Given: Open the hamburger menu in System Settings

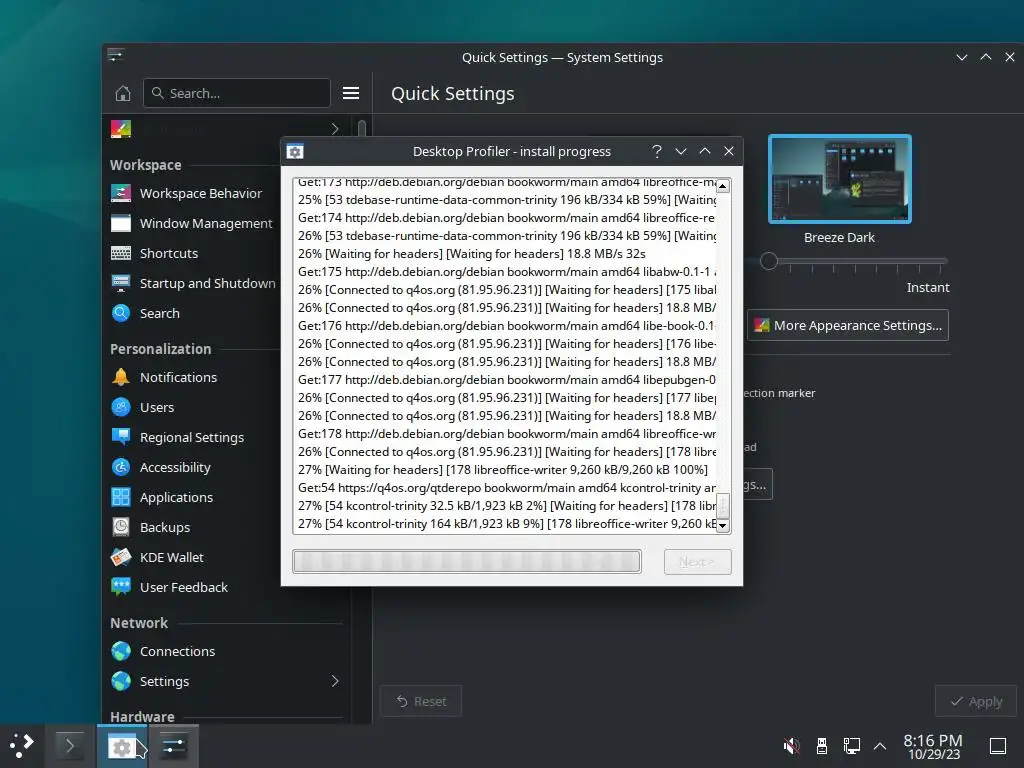Looking at the screenshot, I should pyautogui.click(x=351, y=93).
